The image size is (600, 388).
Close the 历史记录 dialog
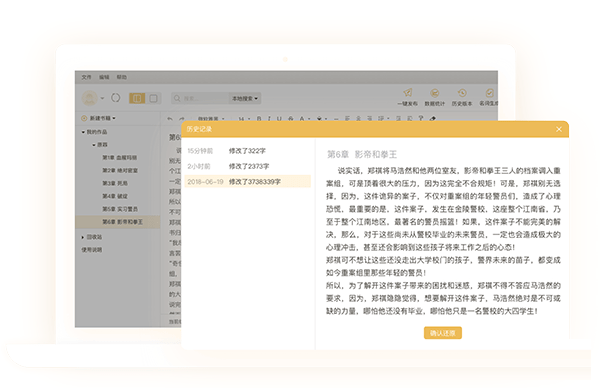(x=559, y=129)
